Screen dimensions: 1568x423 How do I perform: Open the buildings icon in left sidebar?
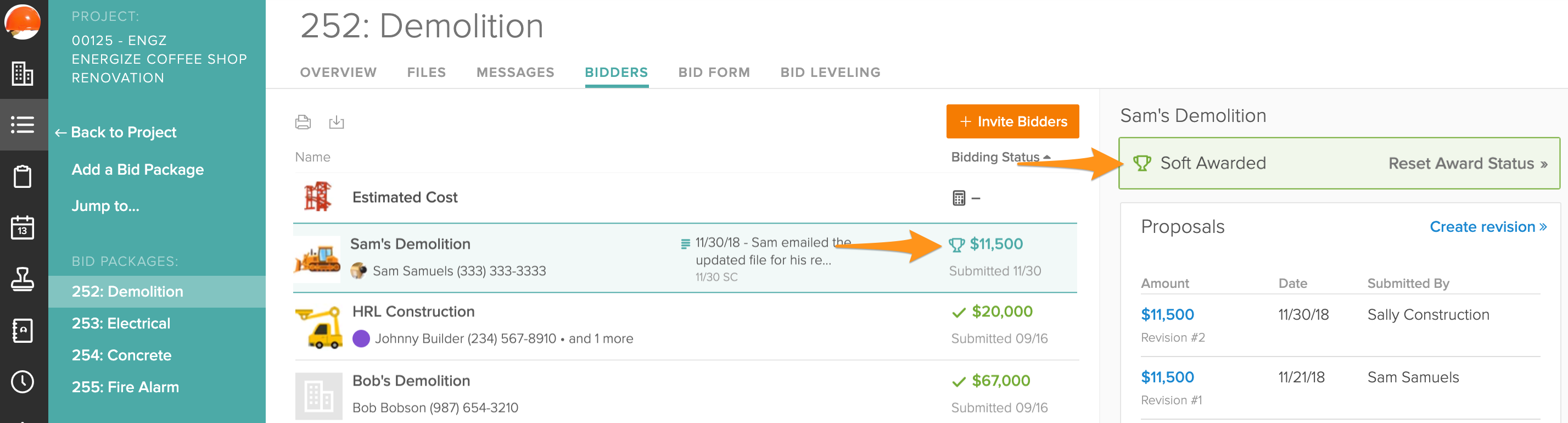[23, 74]
